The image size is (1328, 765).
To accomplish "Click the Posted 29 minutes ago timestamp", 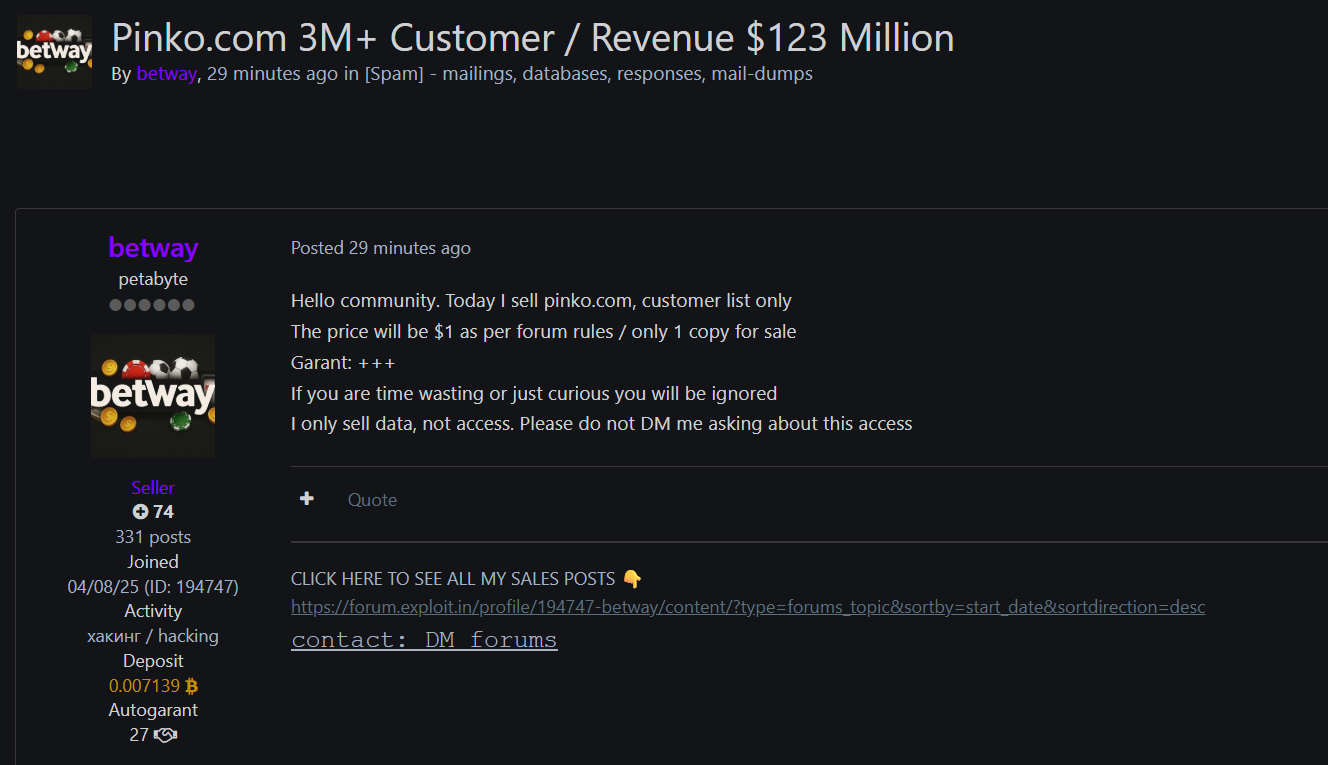I will point(380,248).
